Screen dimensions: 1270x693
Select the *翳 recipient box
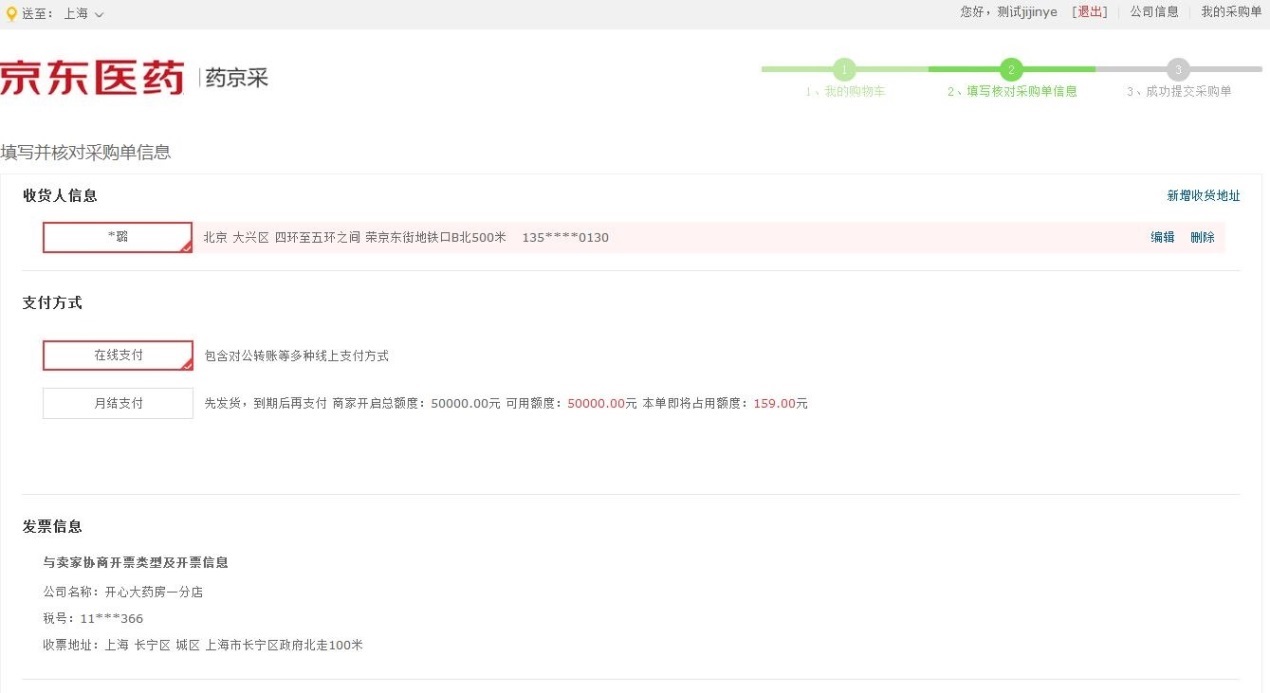[x=118, y=237]
